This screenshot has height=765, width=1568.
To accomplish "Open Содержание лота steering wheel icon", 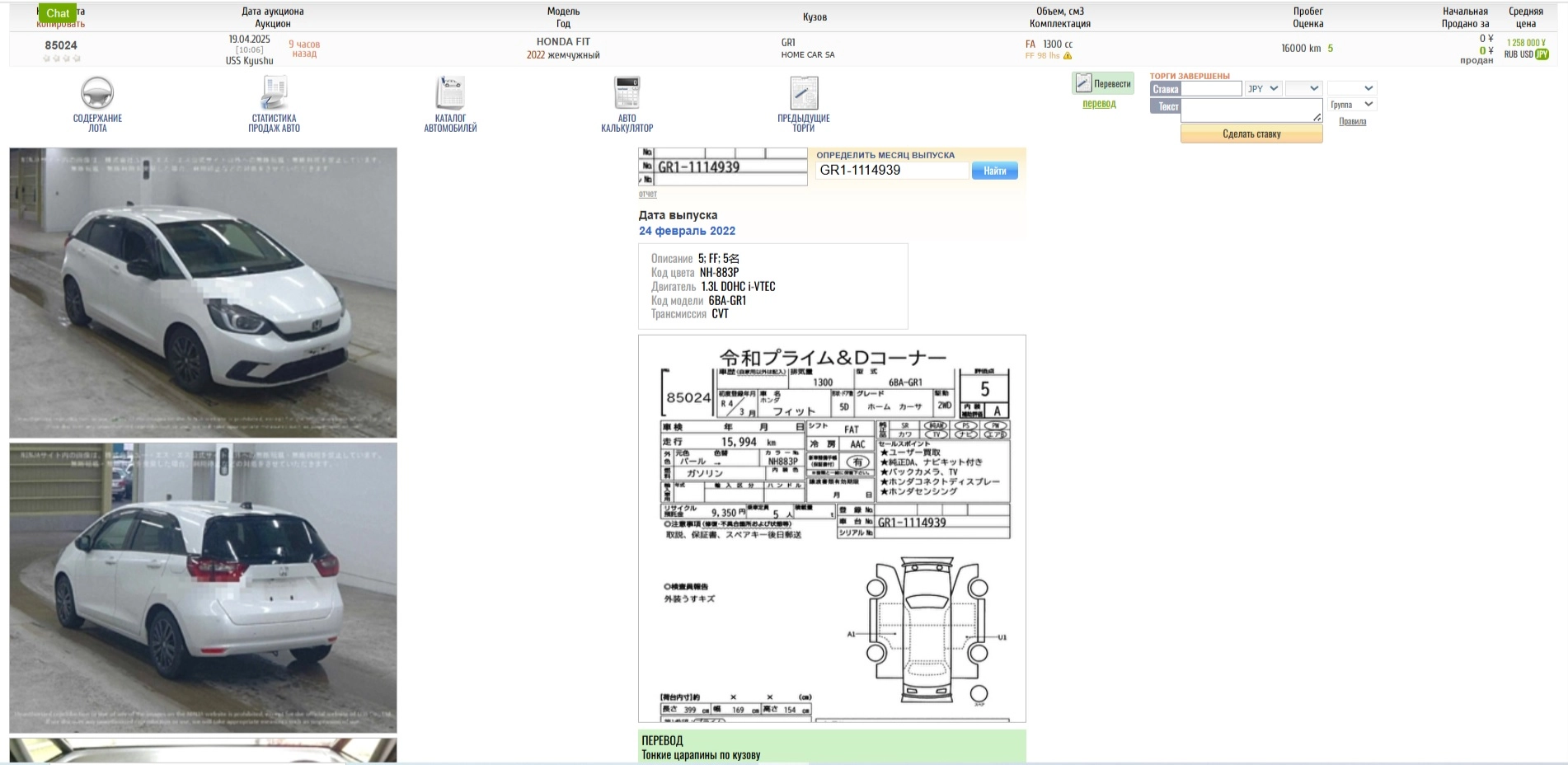I will [x=97, y=92].
